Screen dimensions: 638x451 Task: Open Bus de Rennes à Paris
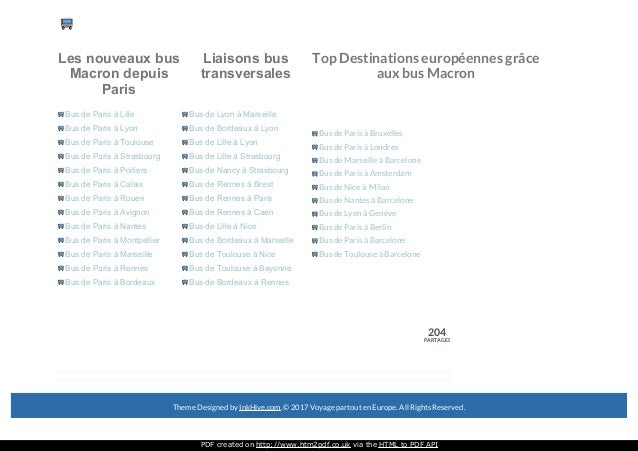click(231, 198)
